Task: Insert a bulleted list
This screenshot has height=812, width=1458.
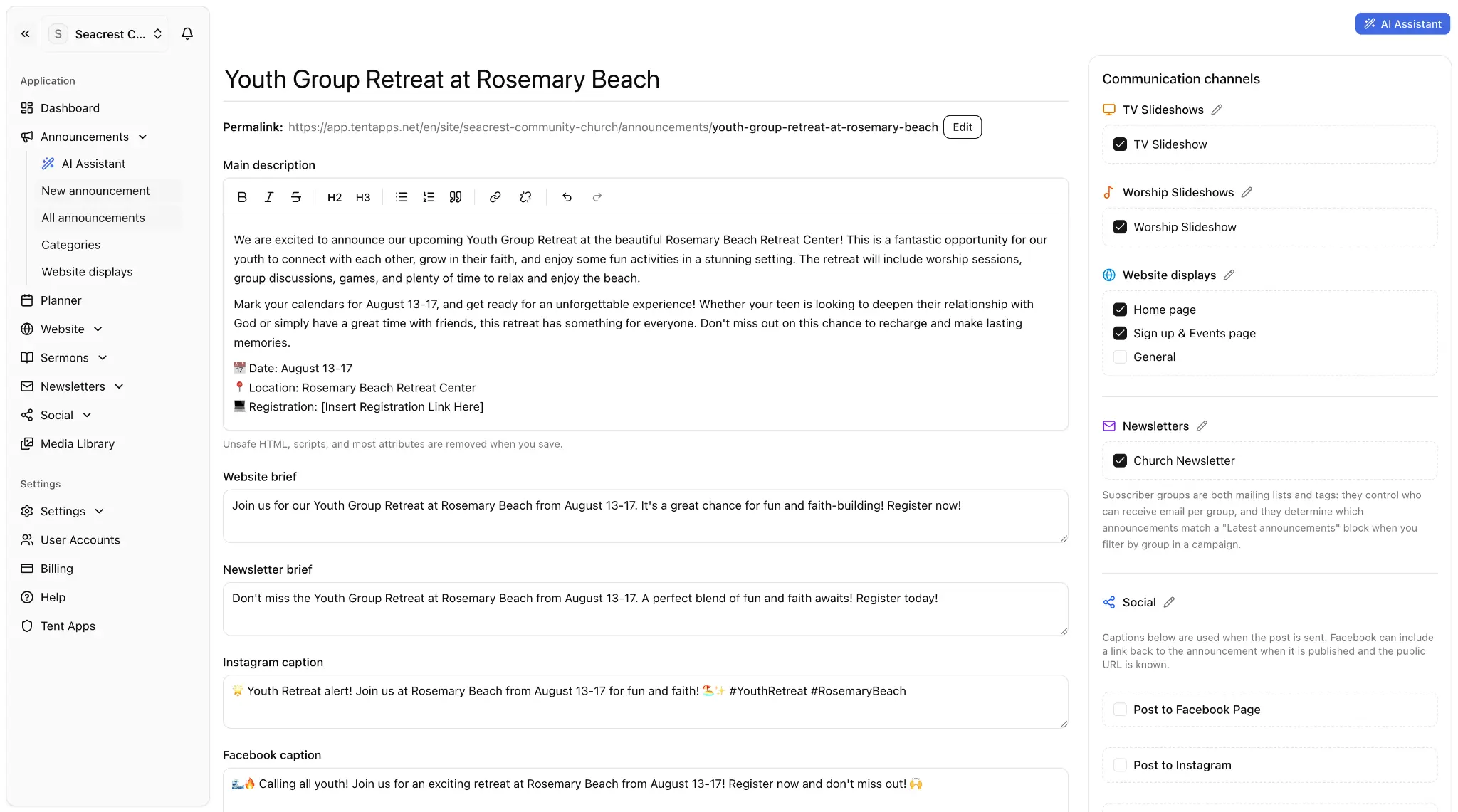Action: (402, 197)
